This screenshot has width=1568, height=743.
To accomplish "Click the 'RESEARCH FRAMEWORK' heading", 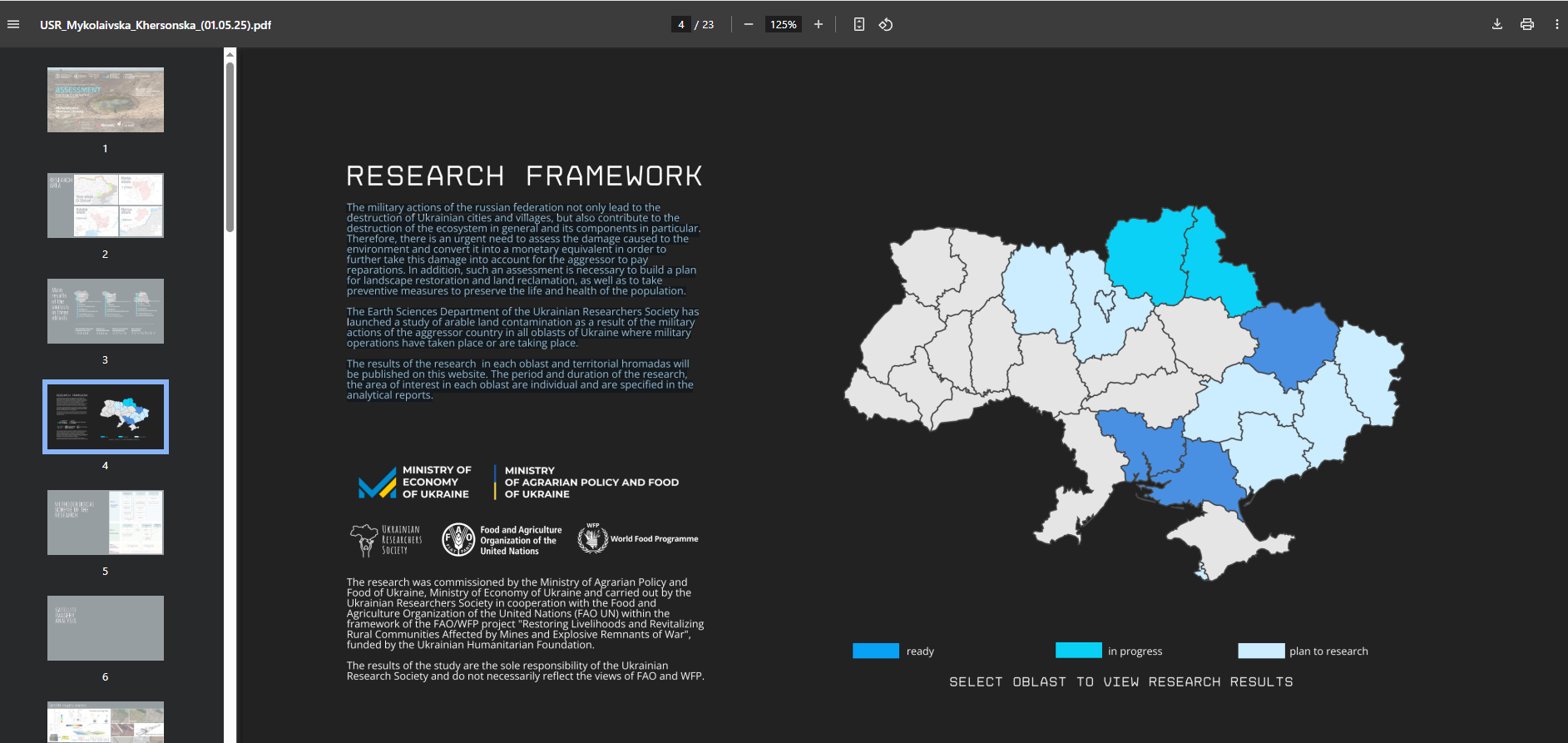I will (524, 176).
